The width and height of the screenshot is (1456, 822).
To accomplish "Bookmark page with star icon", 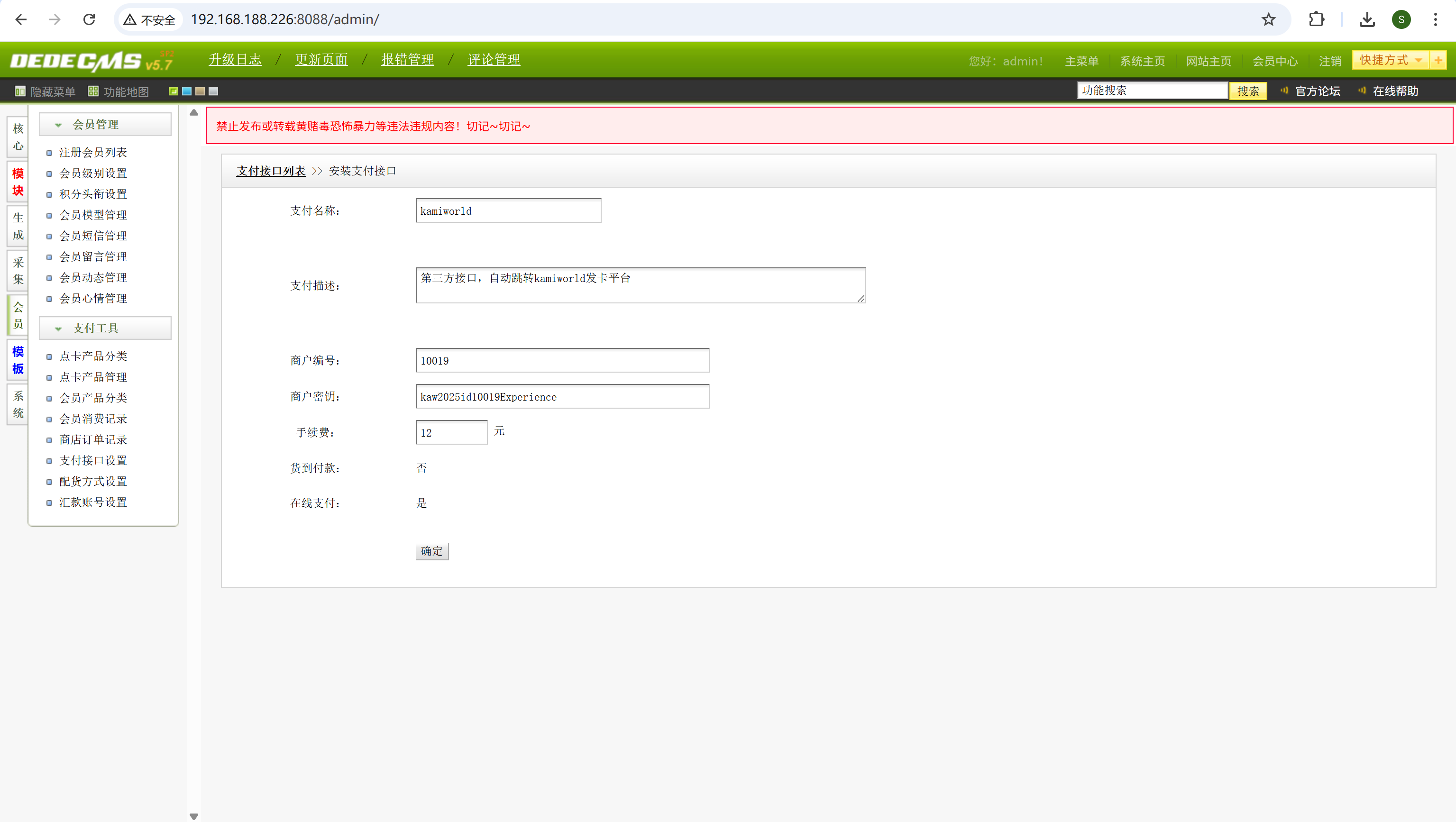I will (1268, 19).
